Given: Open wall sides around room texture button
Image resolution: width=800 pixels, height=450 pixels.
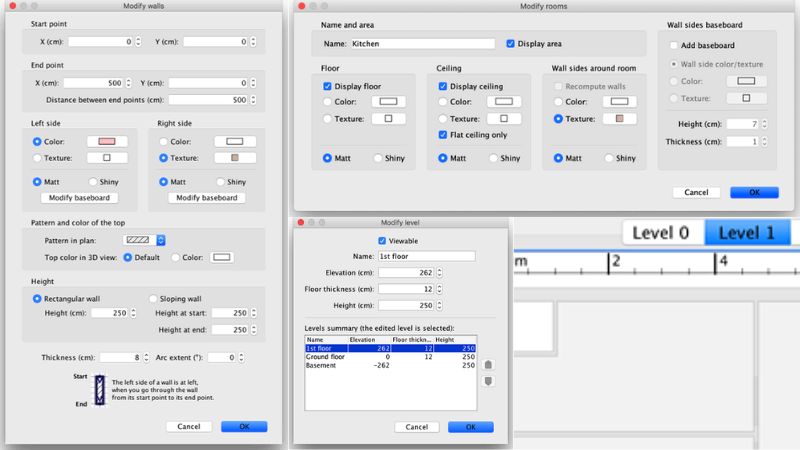Looking at the screenshot, I should click(619, 119).
